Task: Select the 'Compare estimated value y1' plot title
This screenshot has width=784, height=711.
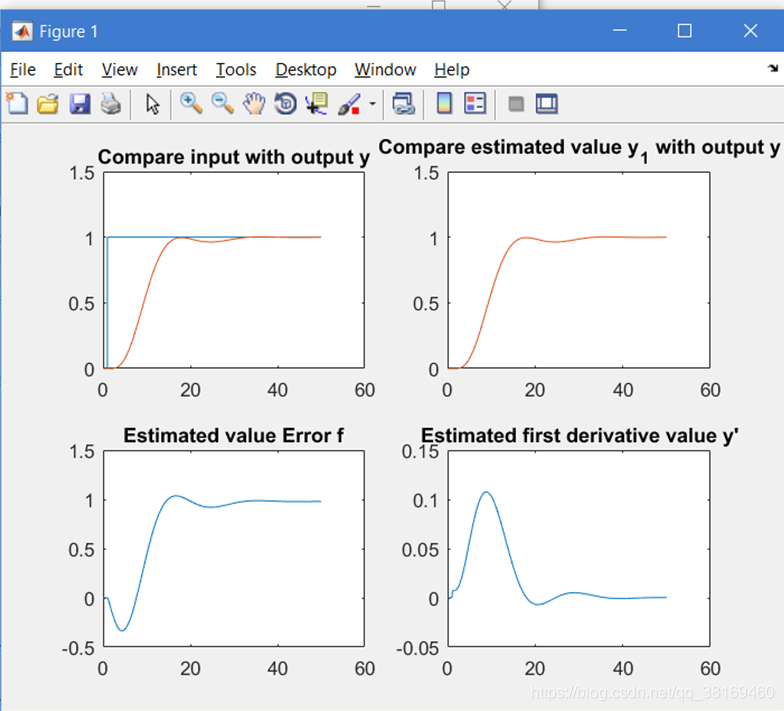Action: pos(578,148)
